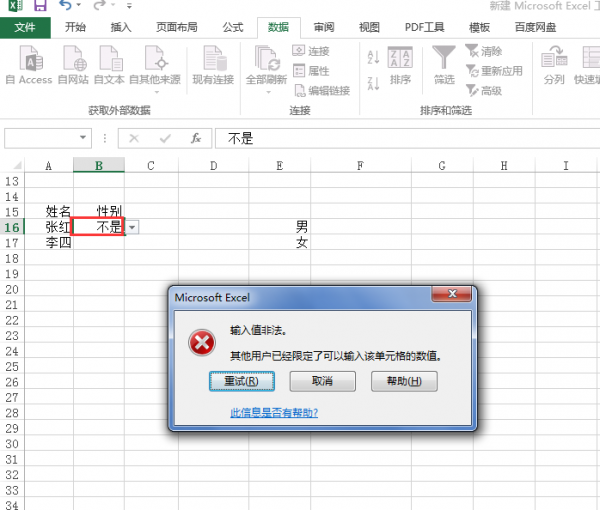The width and height of the screenshot is (600, 510).
Task: Open the 此信息是否有帮助? link
Action: 274,412
